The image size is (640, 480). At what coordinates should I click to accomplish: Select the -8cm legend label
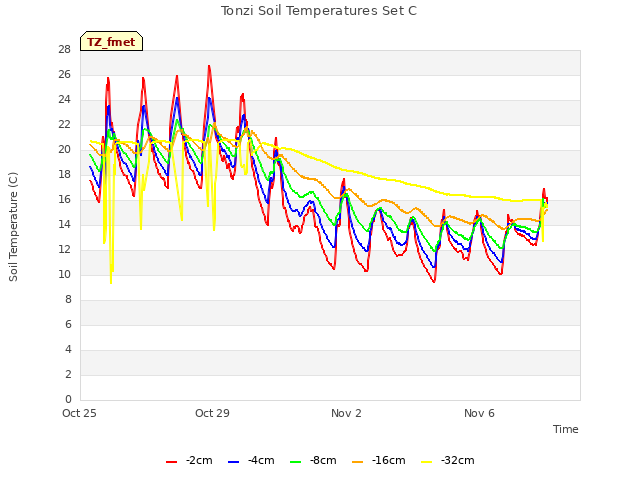[x=323, y=460]
